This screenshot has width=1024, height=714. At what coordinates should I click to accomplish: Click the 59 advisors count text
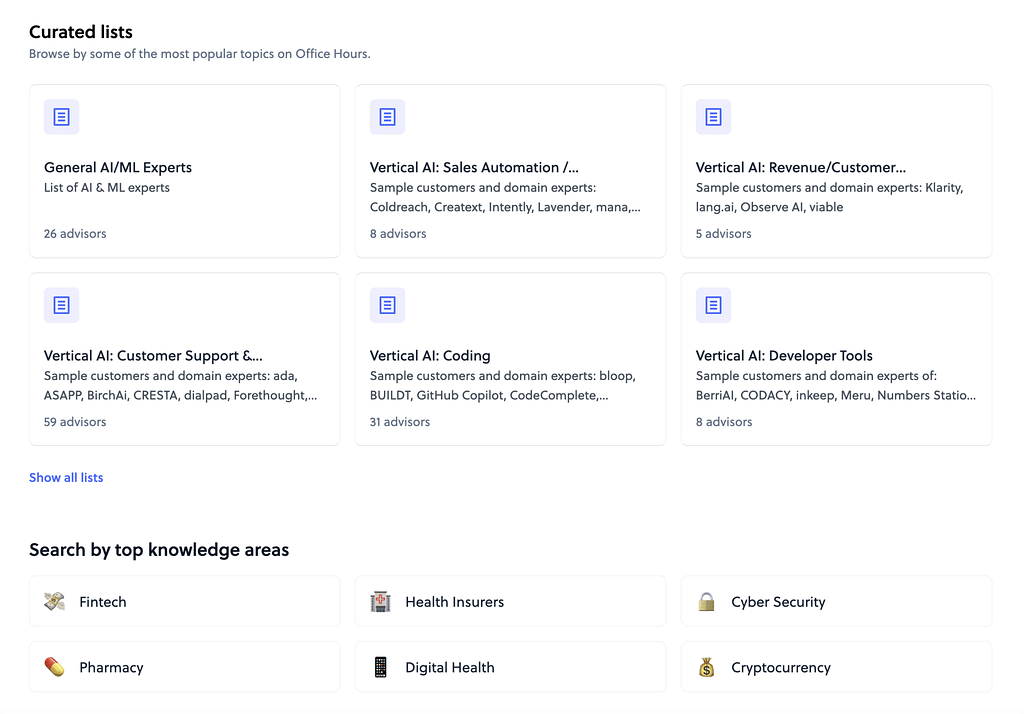[75, 422]
